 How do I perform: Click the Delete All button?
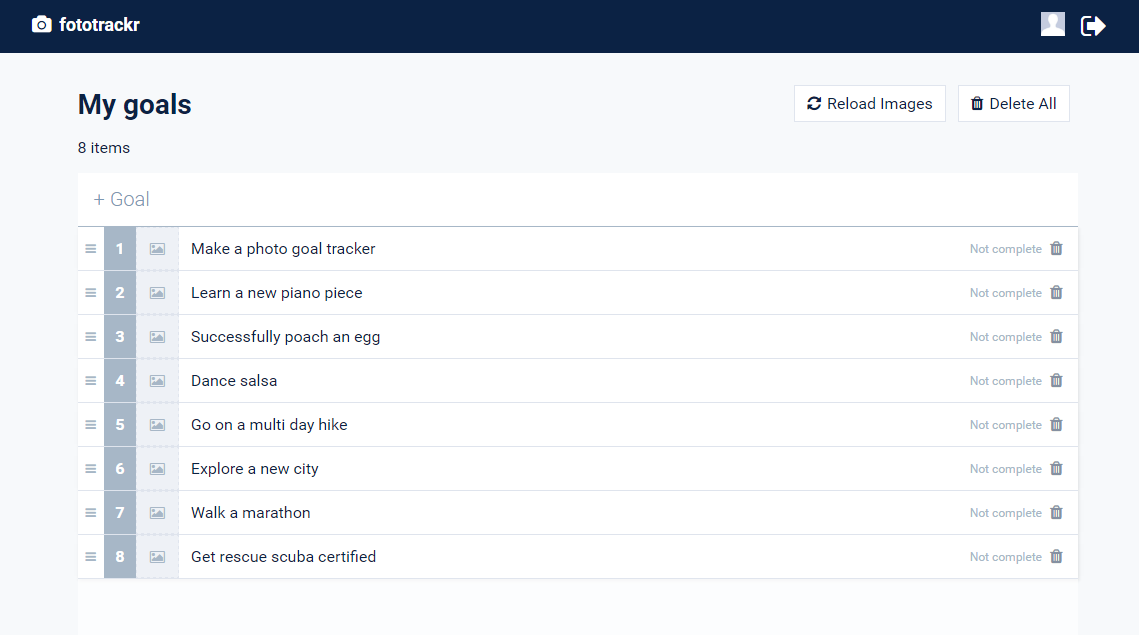tap(1013, 104)
